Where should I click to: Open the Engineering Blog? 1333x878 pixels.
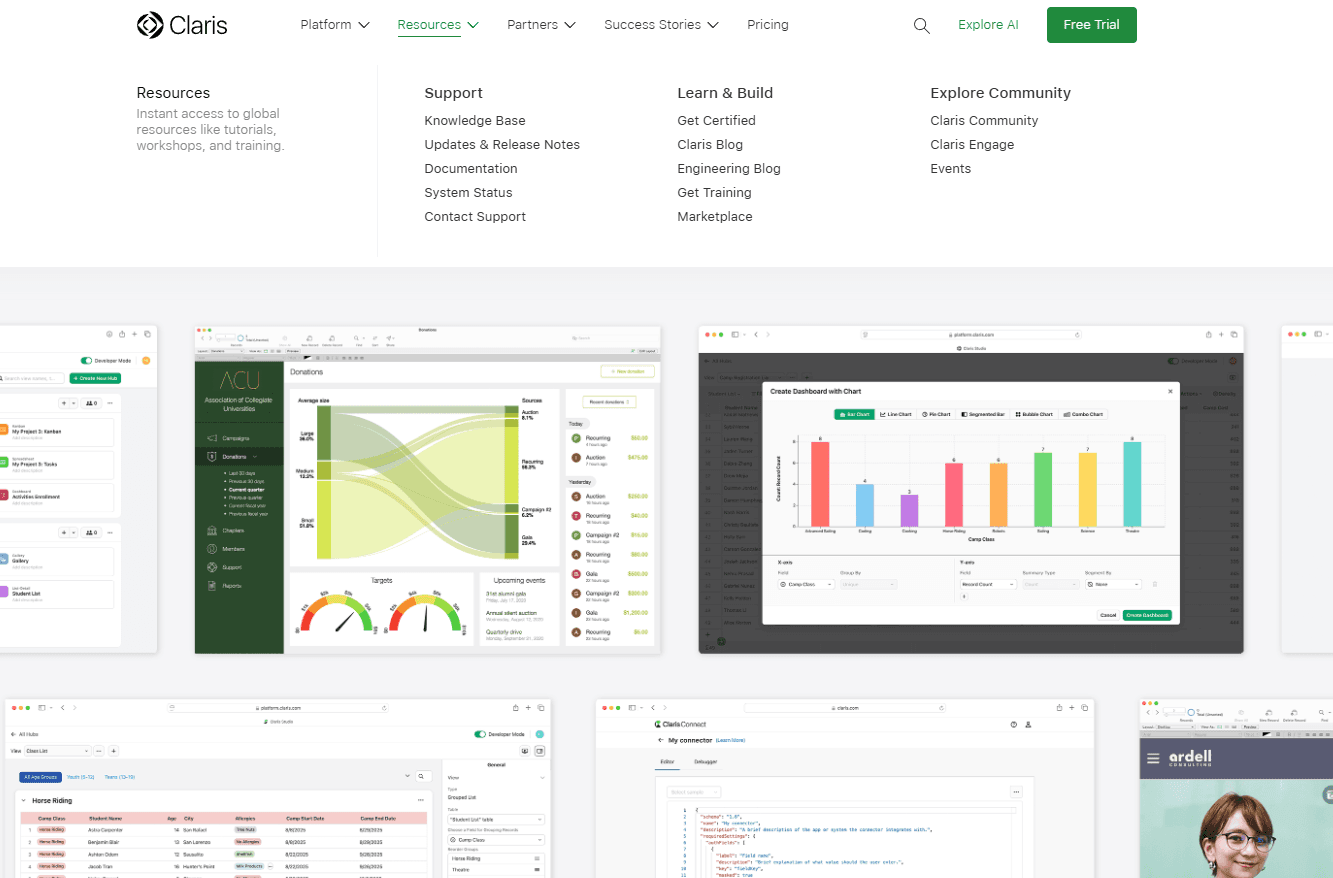point(729,169)
